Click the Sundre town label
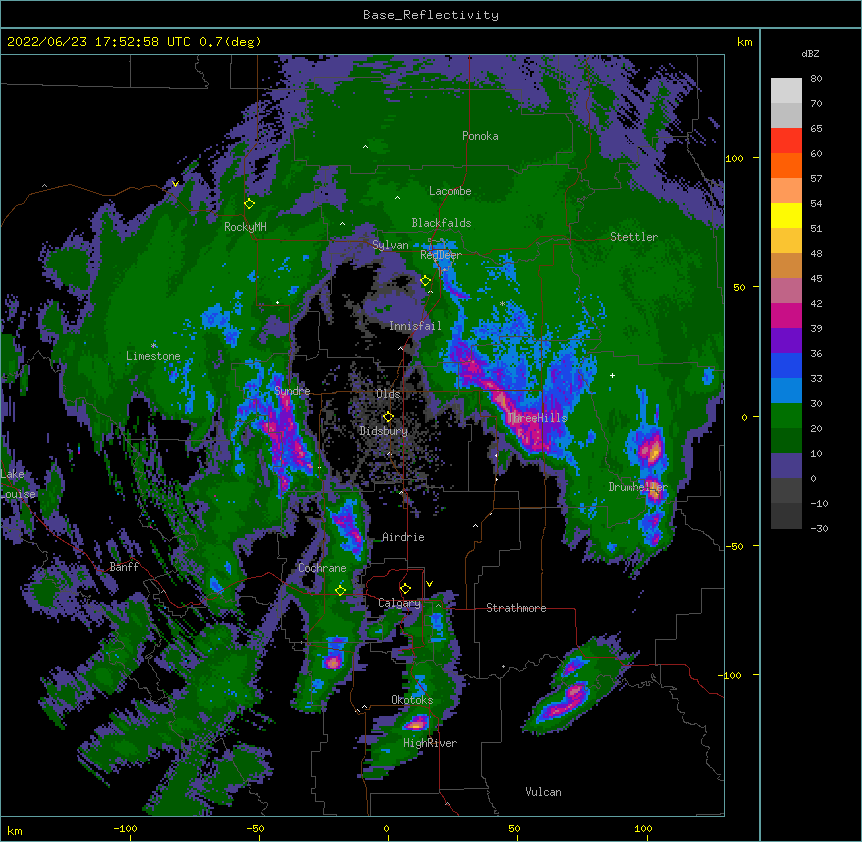862x842 pixels. coord(292,391)
